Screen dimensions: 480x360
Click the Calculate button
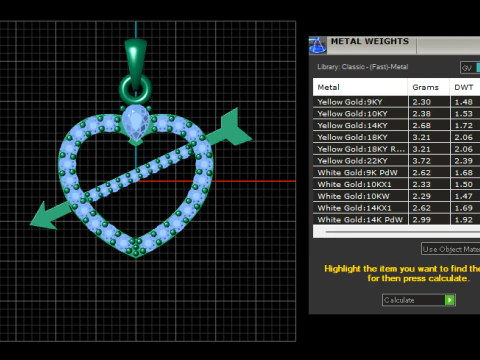(419, 300)
